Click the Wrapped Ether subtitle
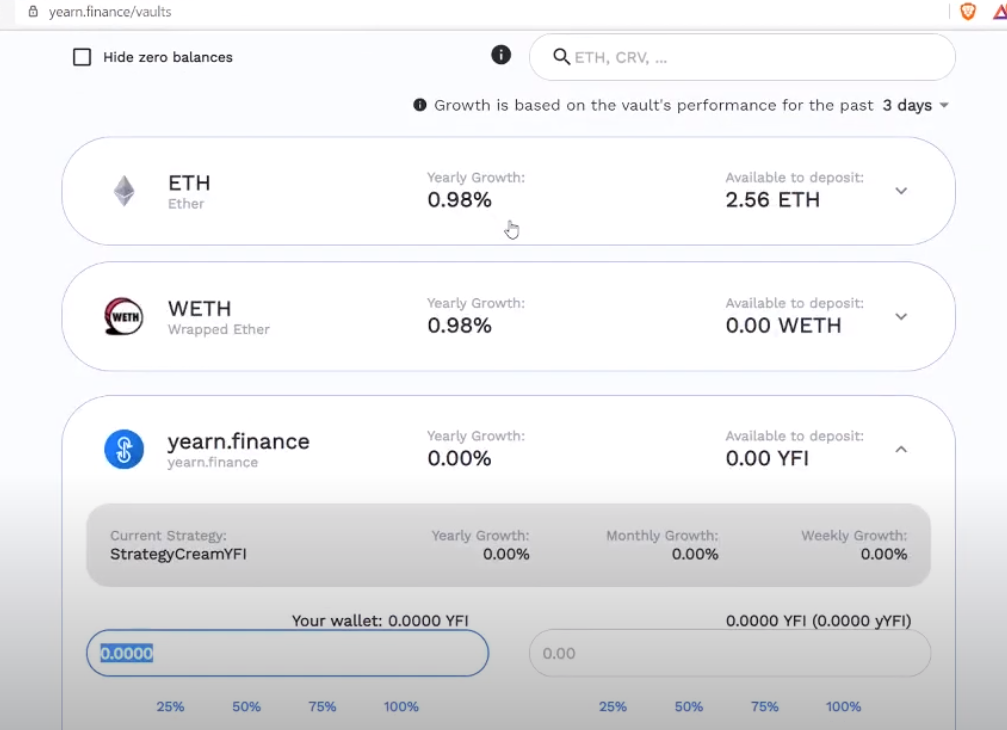Viewport: 1007px width, 730px height. pyautogui.click(x=218, y=329)
